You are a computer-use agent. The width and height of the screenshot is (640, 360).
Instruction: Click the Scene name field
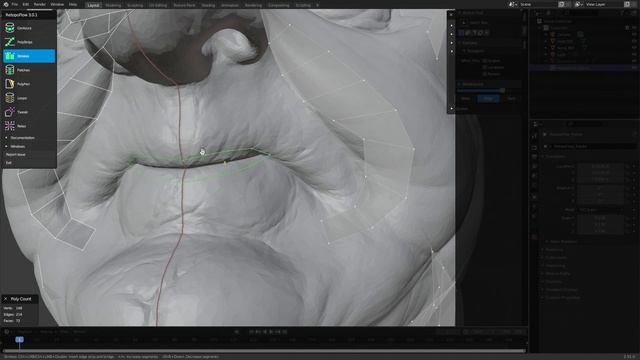tap(538, 4)
